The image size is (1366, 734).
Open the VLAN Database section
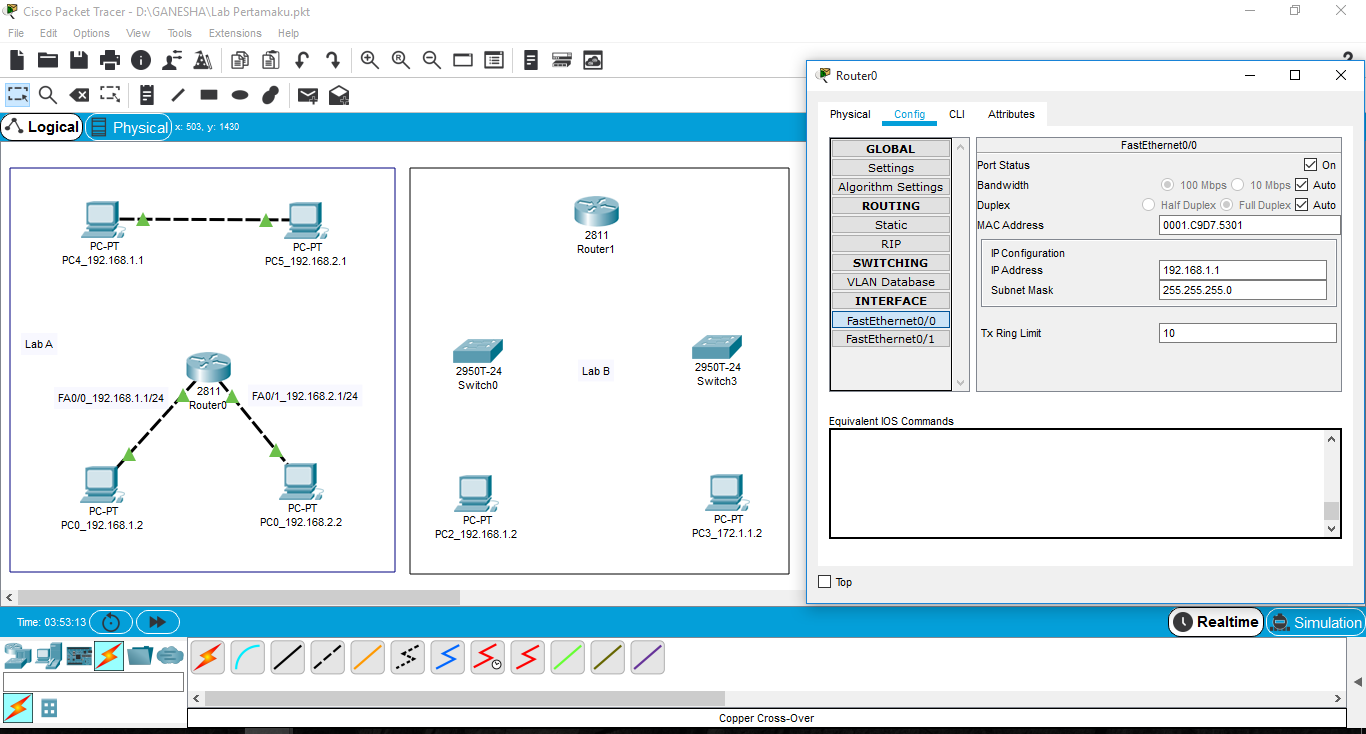891,282
